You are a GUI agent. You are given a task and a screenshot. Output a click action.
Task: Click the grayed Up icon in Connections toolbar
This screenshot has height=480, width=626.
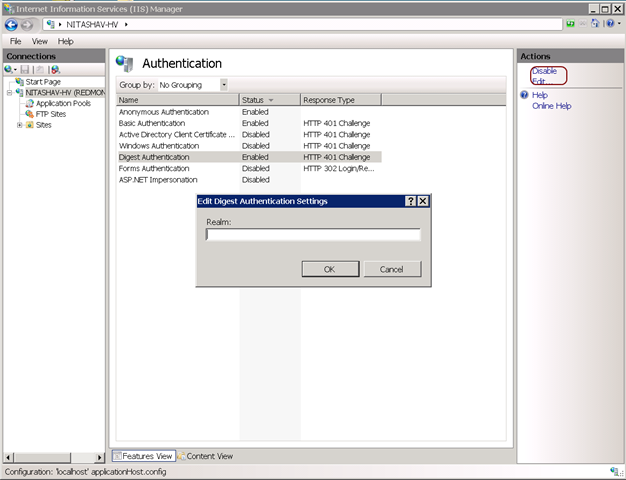point(40,69)
